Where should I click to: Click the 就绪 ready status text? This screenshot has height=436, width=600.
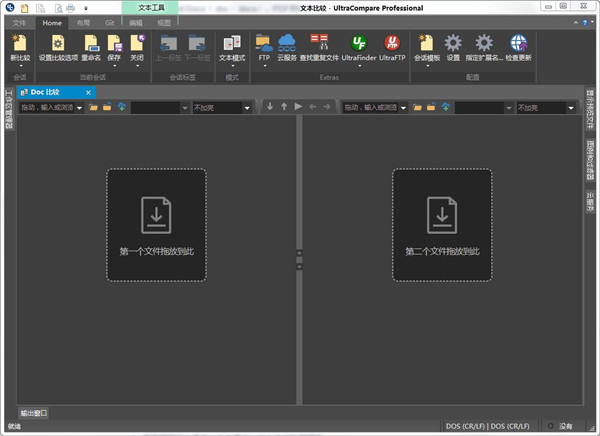(x=14, y=426)
